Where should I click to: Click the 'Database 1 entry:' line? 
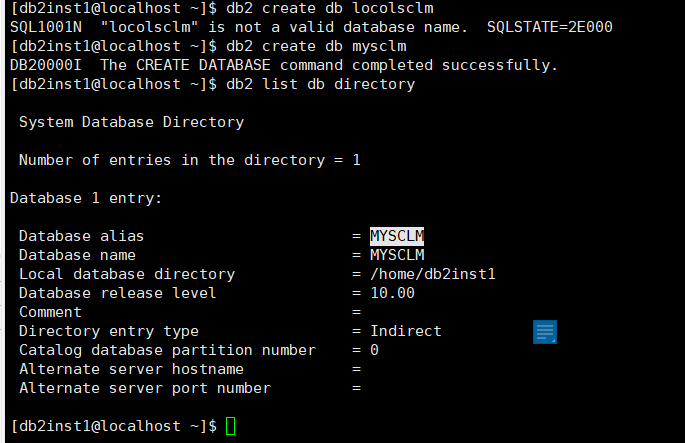[86, 198]
